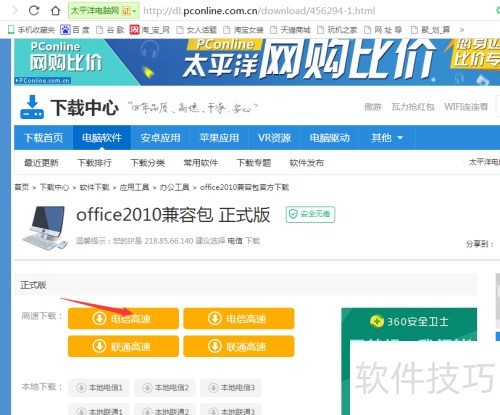Focus the address bar URL field
The width and height of the screenshot is (500, 415).
tap(259, 11)
